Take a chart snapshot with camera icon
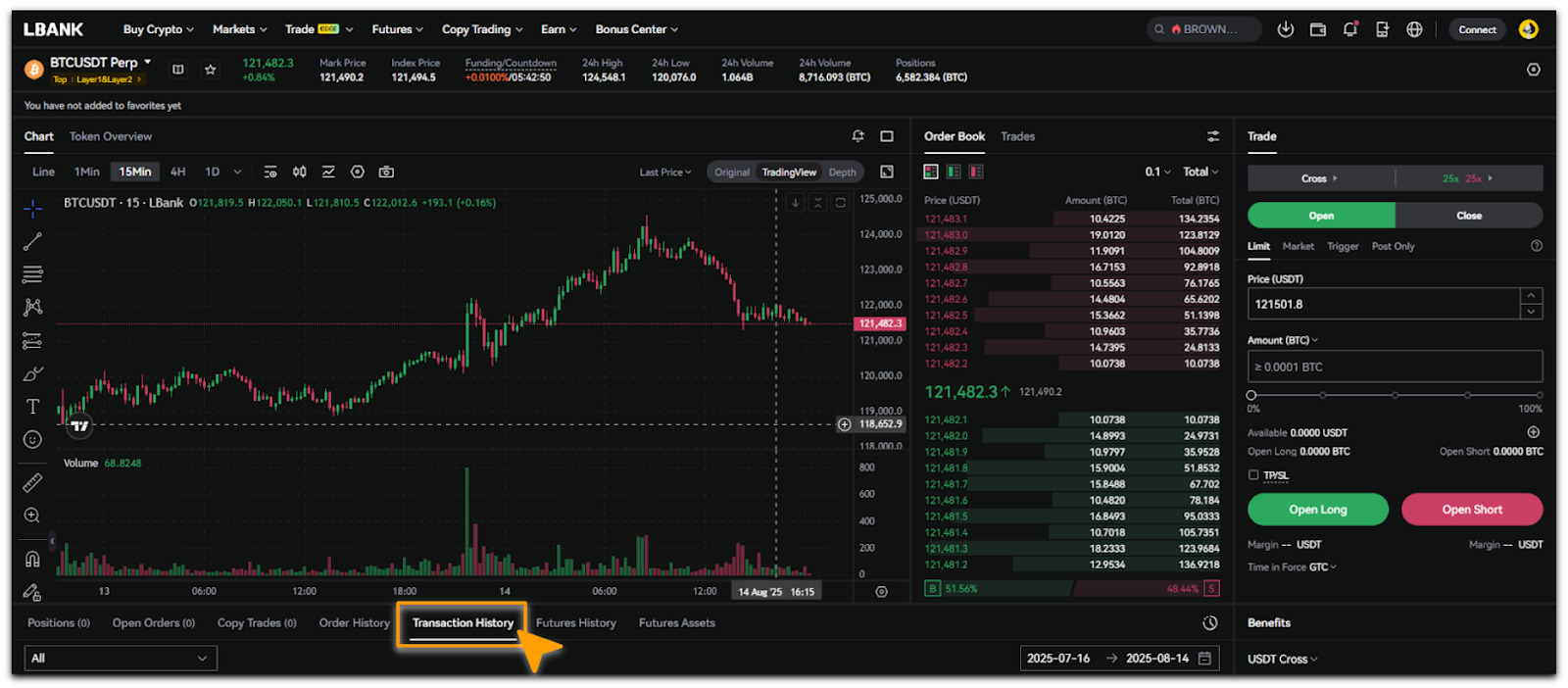The height and width of the screenshot is (688, 1568). click(387, 172)
